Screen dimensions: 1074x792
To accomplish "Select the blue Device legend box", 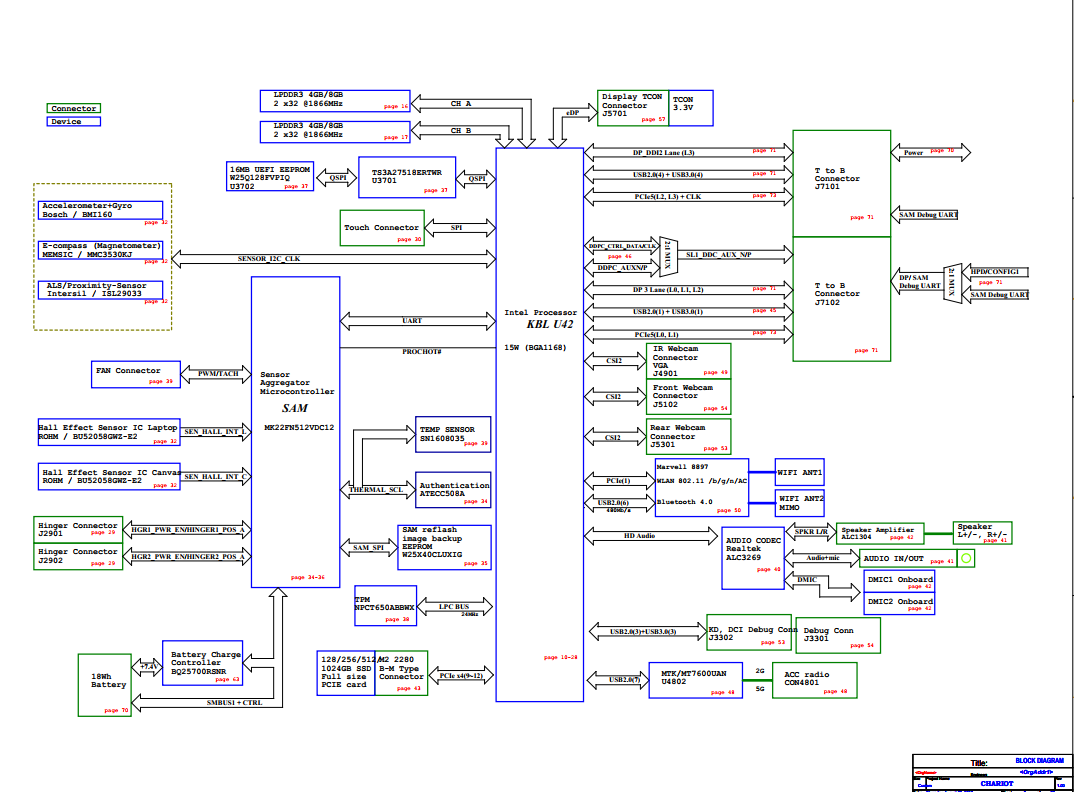I will [x=74, y=121].
